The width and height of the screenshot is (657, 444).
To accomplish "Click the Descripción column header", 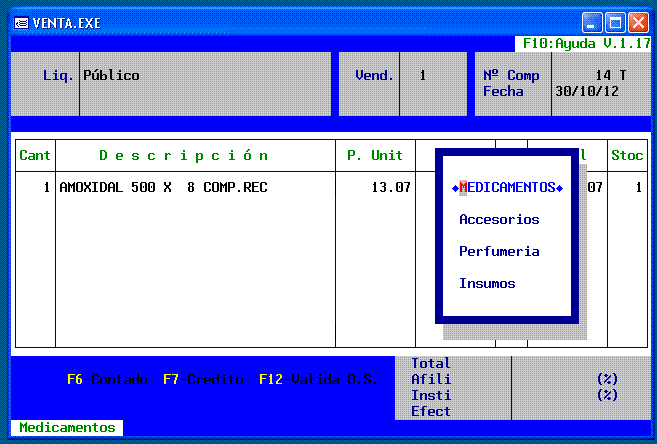I will pos(184,155).
